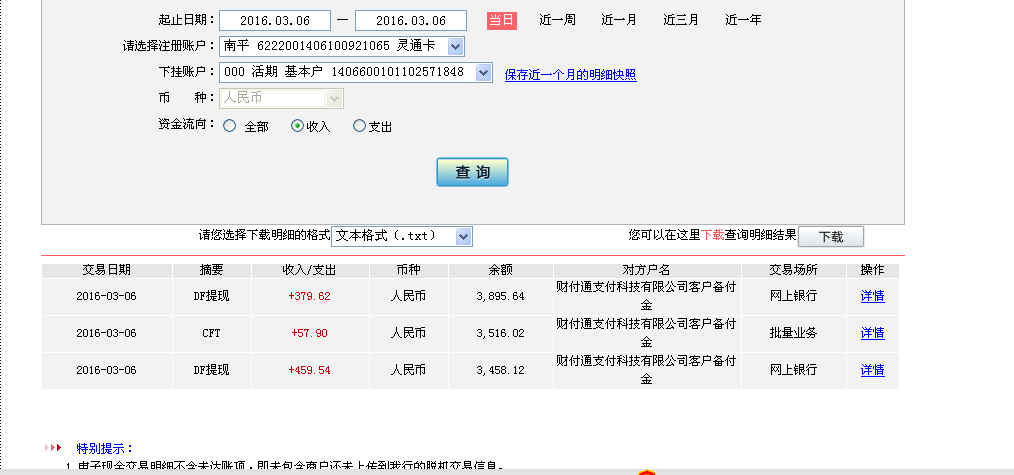Viewport: 1014px width, 475px height.
Task: Choose the 近一月 date range
Action: [x=619, y=20]
